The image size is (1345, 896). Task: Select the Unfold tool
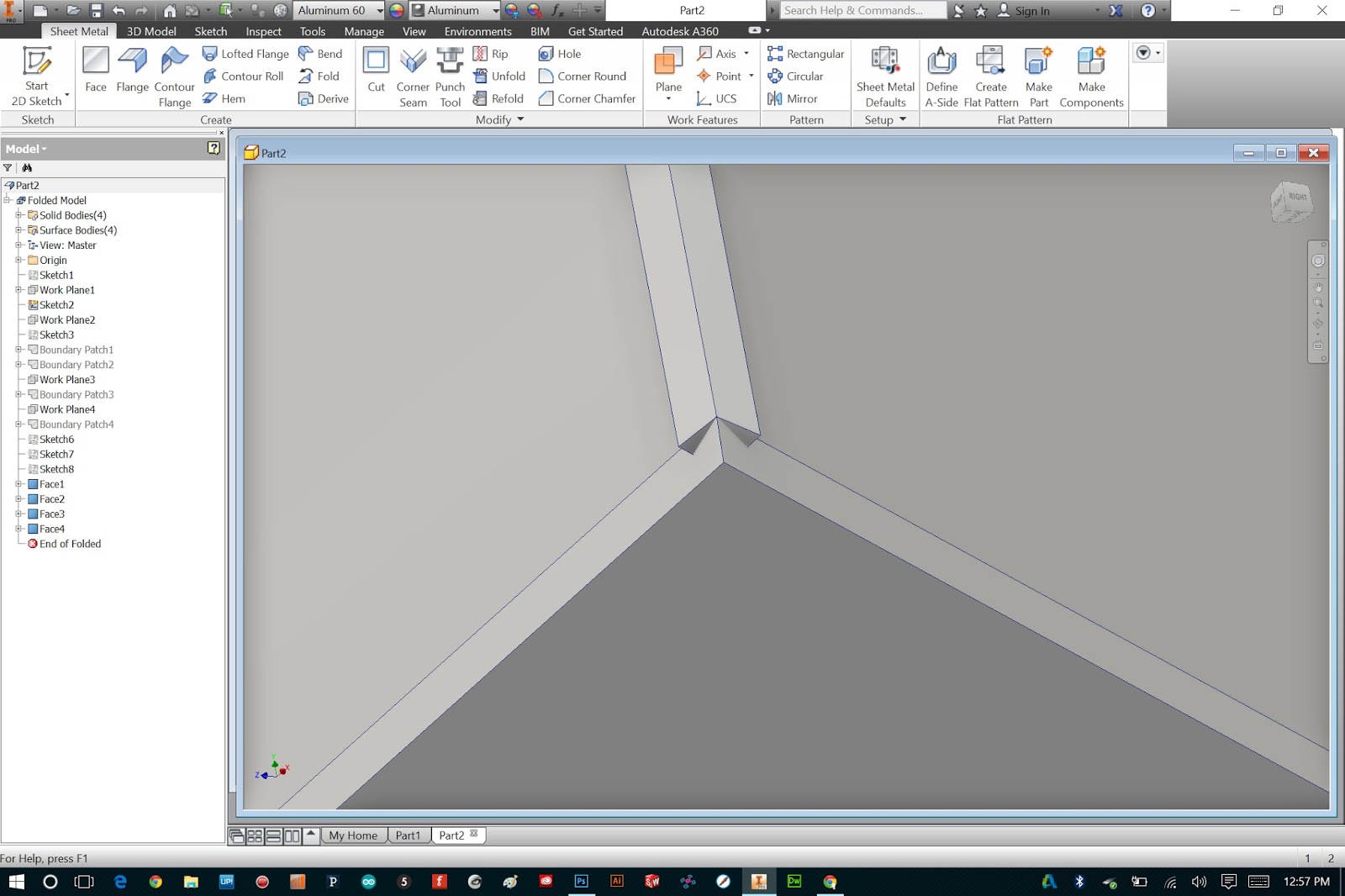tap(499, 76)
